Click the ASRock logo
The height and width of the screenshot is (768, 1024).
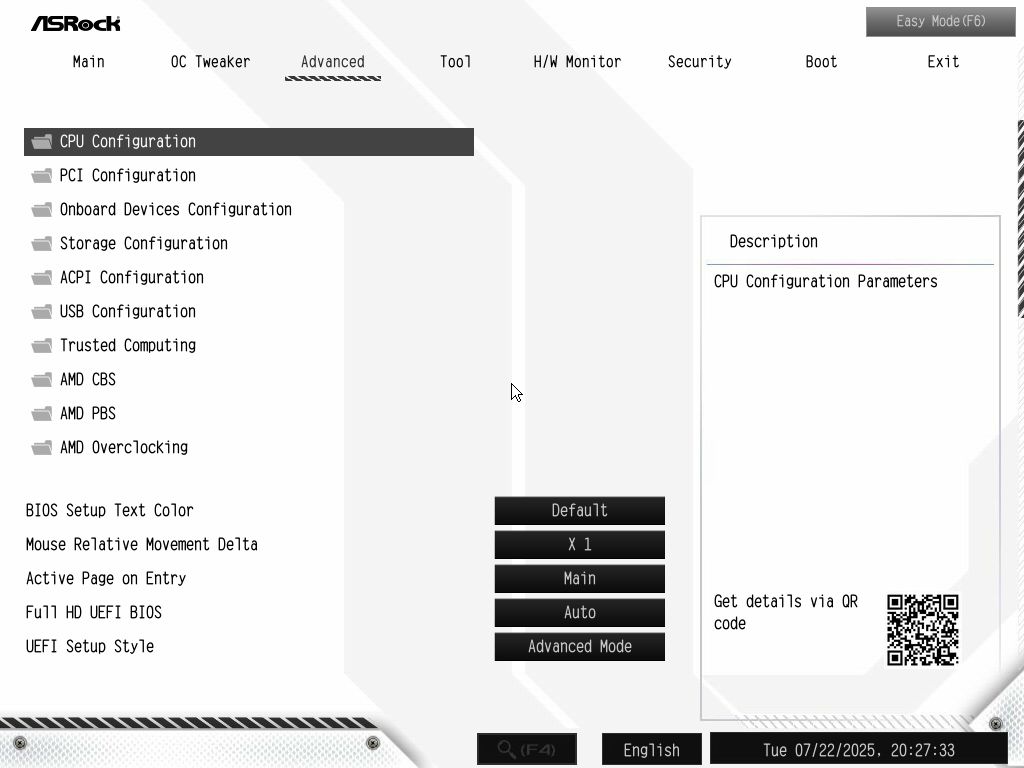(76, 24)
